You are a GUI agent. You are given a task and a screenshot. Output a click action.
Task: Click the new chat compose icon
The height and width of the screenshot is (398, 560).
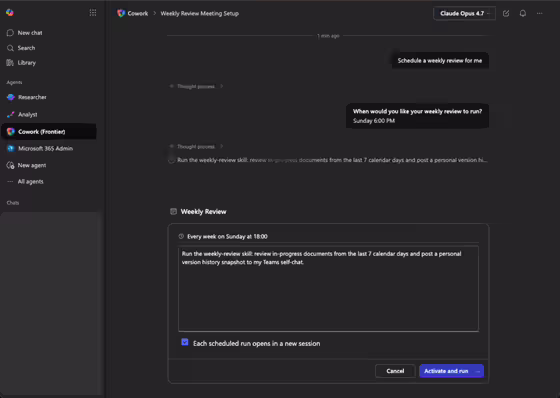point(506,14)
